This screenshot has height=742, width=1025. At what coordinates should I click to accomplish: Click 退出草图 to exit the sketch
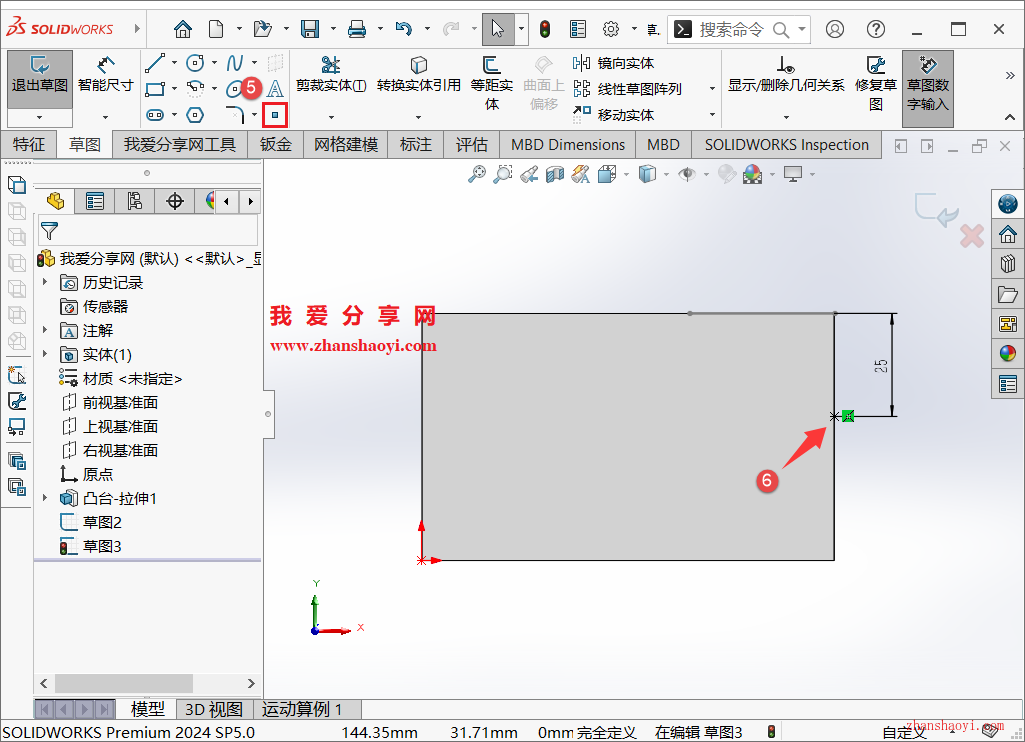point(38,74)
